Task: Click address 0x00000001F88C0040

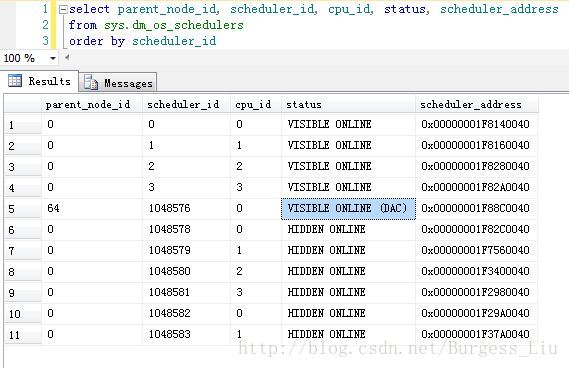Action: pos(475,209)
